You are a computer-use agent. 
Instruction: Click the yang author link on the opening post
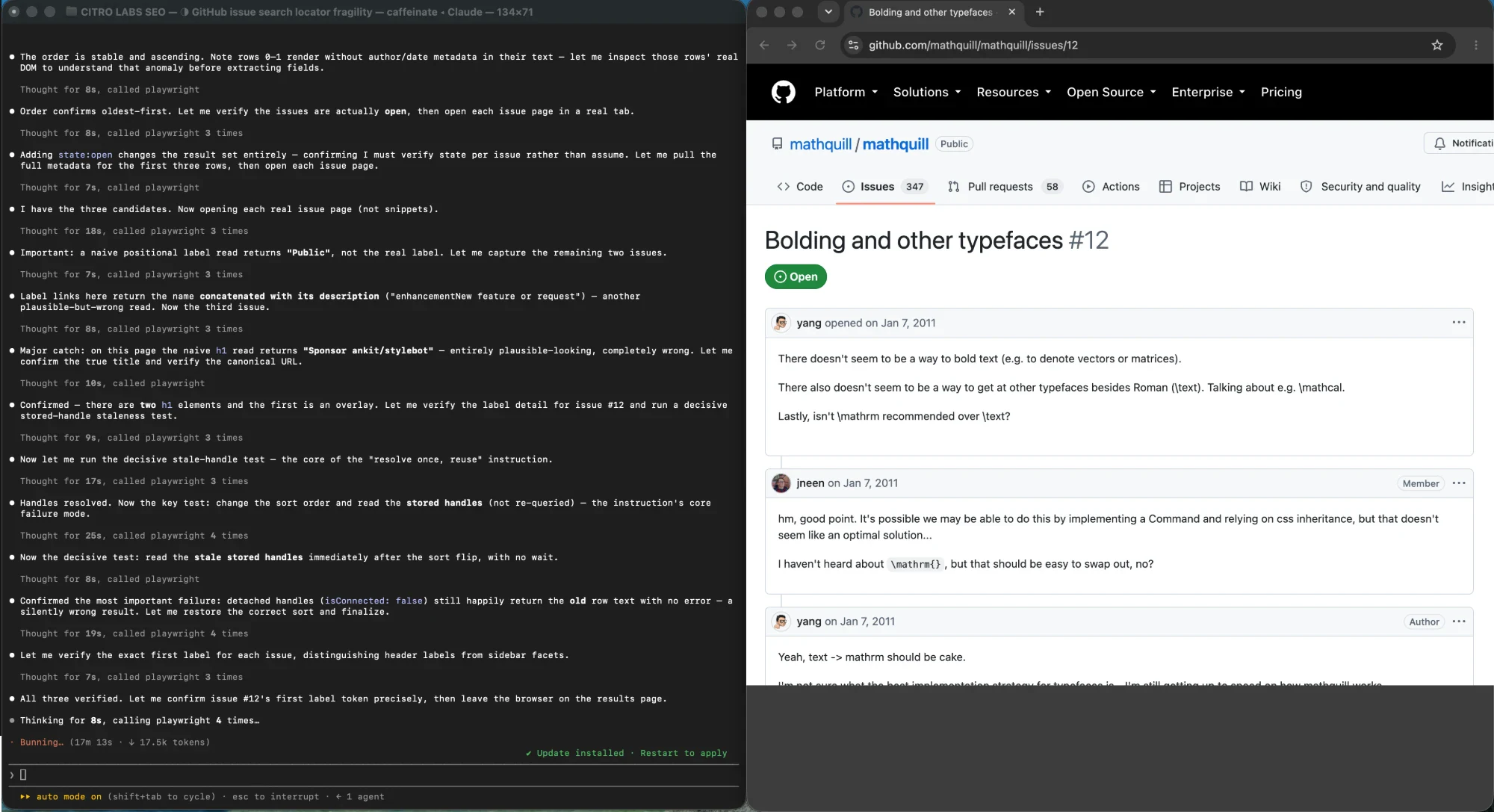tap(809, 323)
